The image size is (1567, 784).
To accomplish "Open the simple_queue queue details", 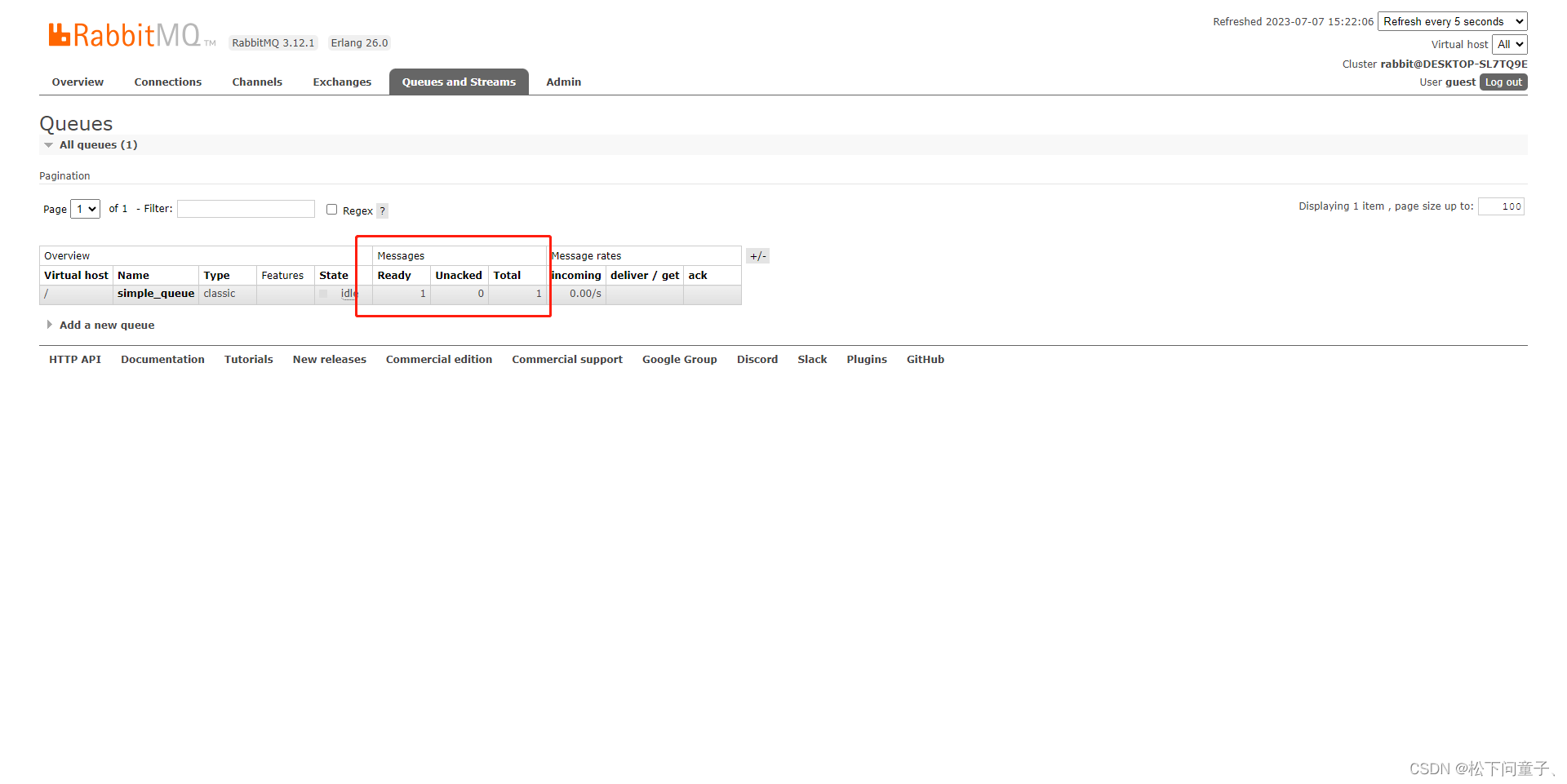I will click(156, 294).
